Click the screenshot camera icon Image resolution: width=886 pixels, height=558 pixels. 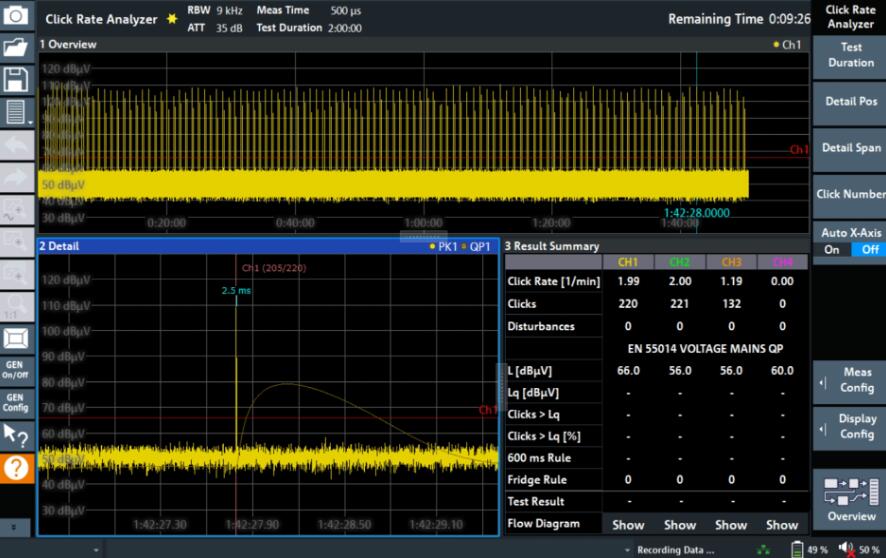click(x=16, y=16)
